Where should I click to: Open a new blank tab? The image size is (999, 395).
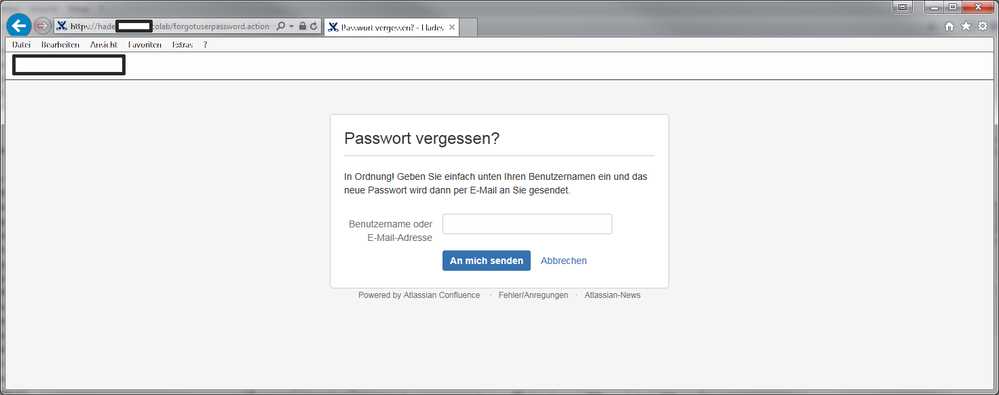pyautogui.click(x=468, y=27)
